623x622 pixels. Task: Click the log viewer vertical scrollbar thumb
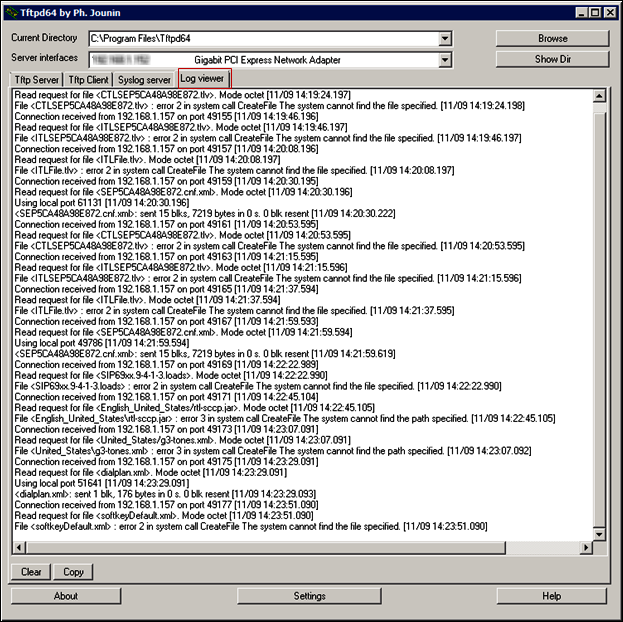click(x=599, y=320)
